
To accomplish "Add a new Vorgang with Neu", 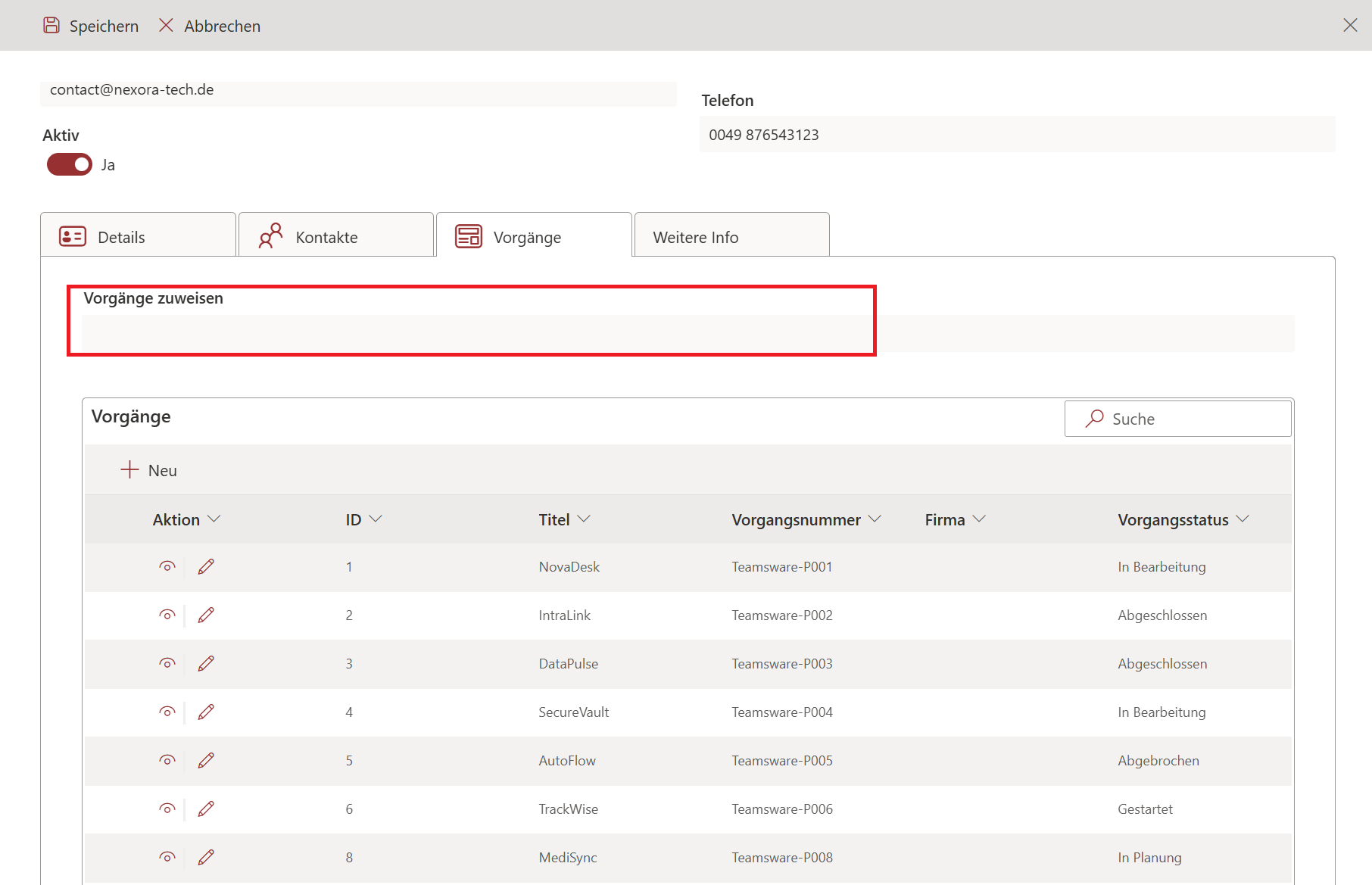I will click(148, 470).
